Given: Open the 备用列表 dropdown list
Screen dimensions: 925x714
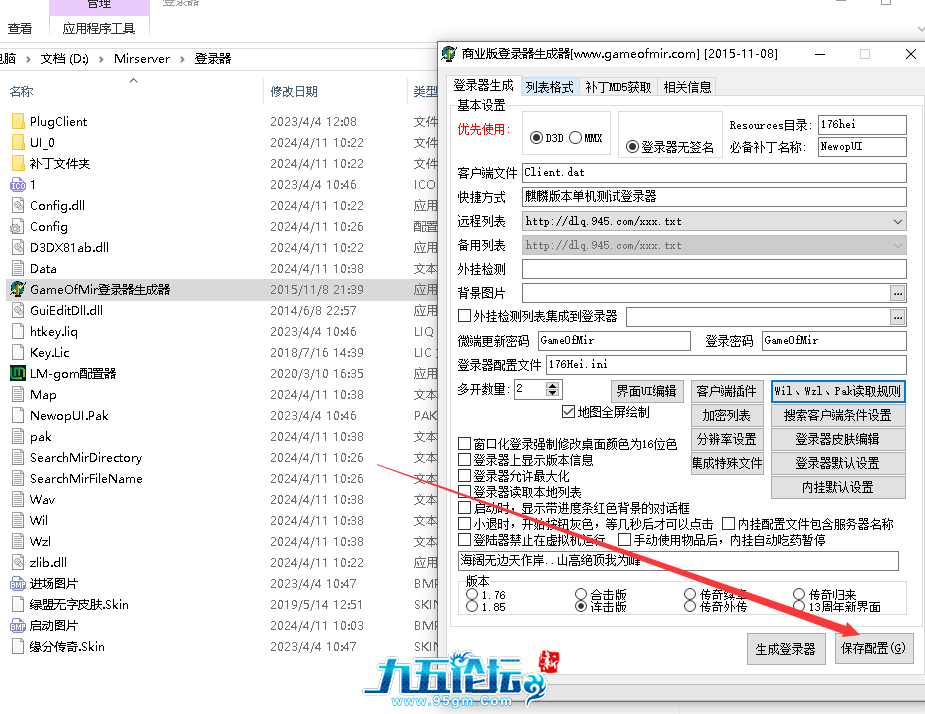Looking at the screenshot, I should pyautogui.click(x=897, y=245).
